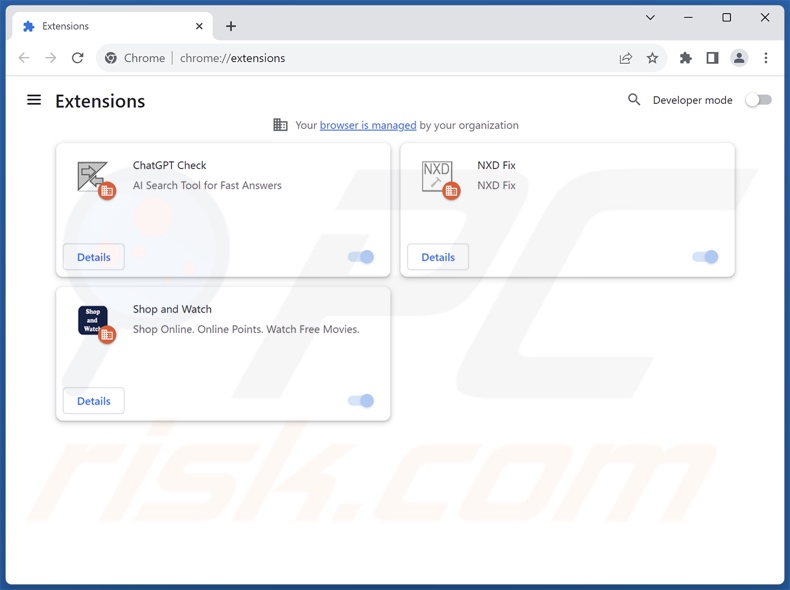Screen dimensions: 790x590
Task: Open the user profile avatar
Action: [739, 58]
